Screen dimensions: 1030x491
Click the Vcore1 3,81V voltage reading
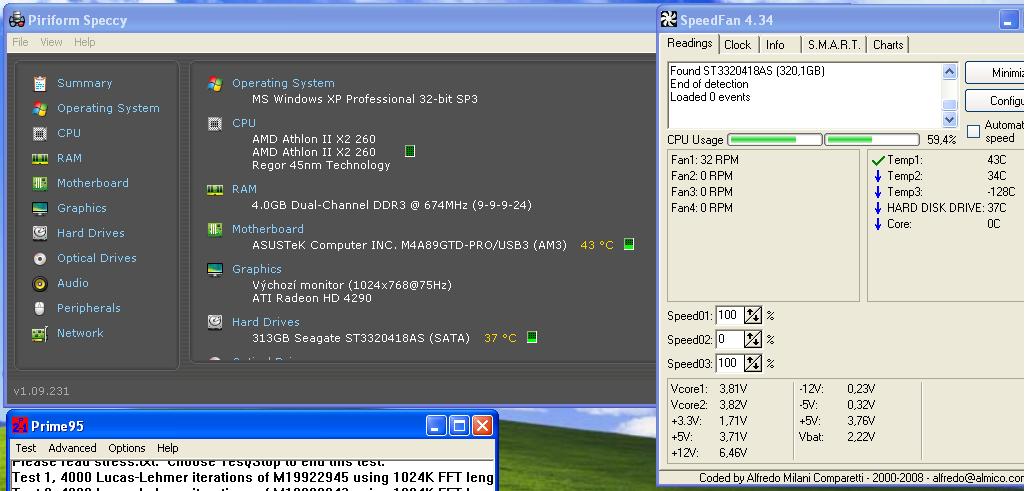click(709, 389)
